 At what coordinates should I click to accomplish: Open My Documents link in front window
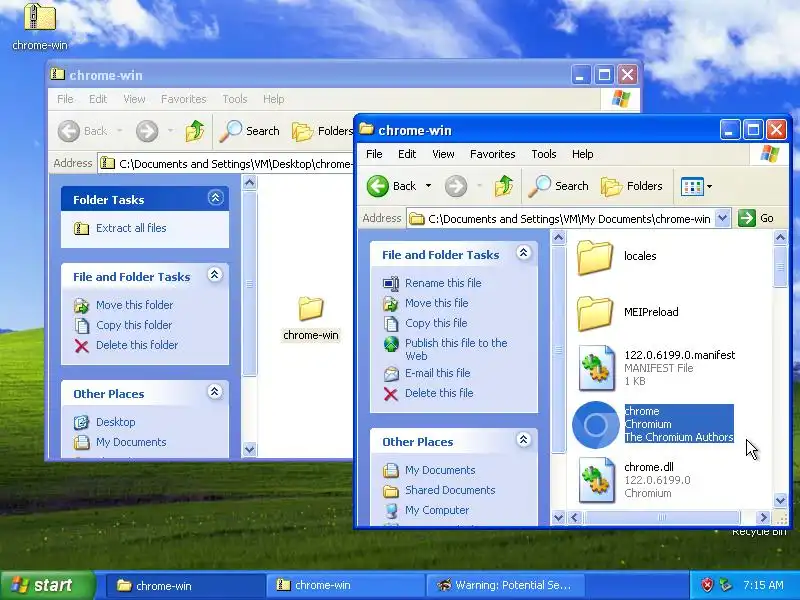pos(440,470)
